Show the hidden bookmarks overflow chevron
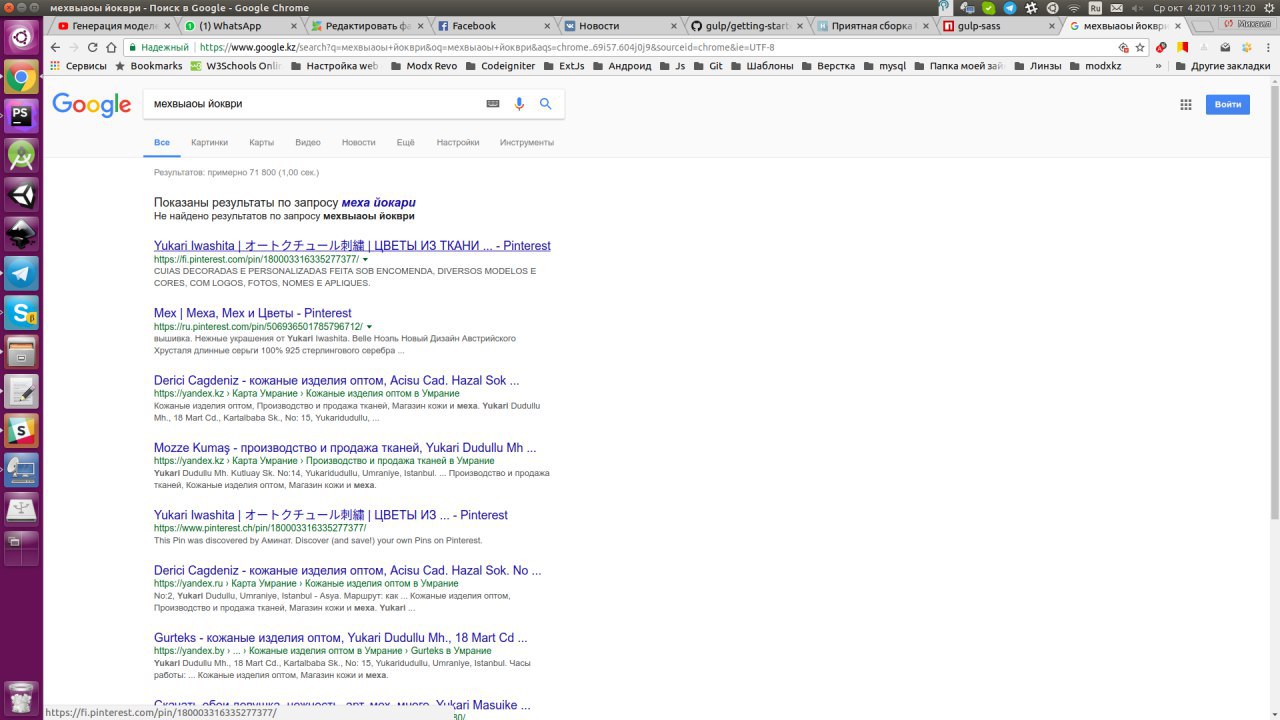This screenshot has height=720, width=1280. pos(1159,66)
